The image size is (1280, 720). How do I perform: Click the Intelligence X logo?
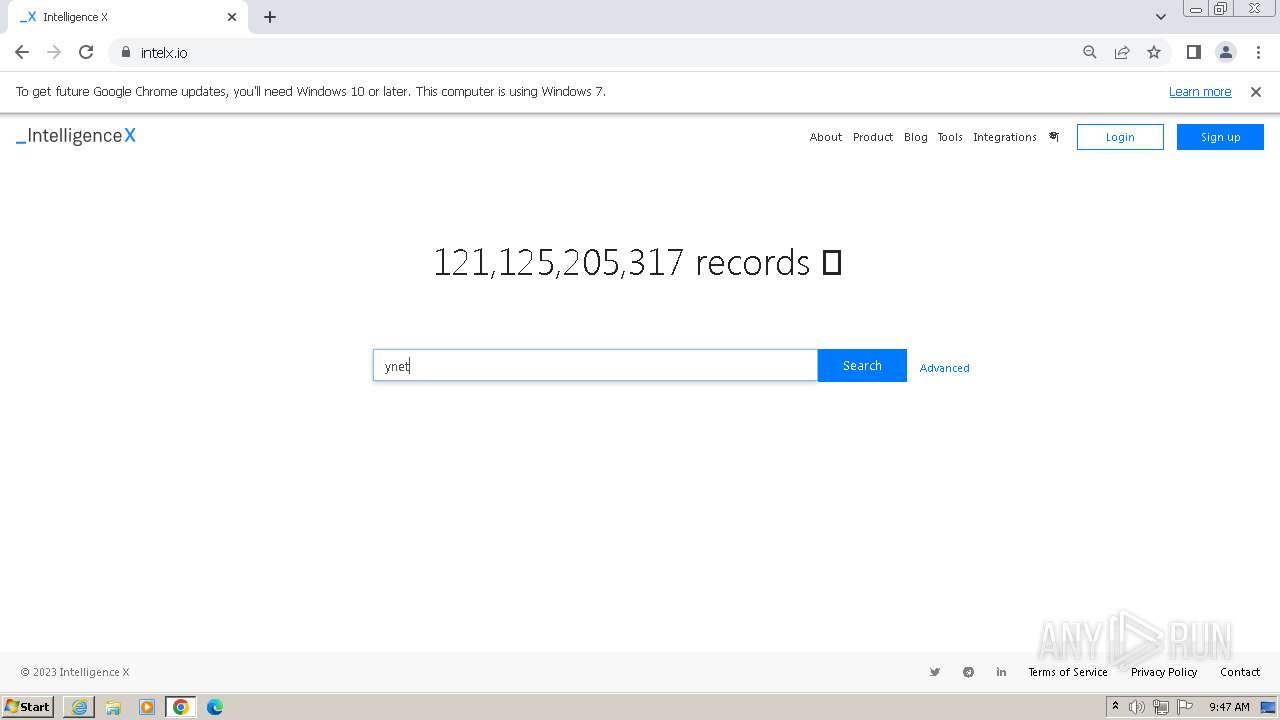[x=76, y=136]
